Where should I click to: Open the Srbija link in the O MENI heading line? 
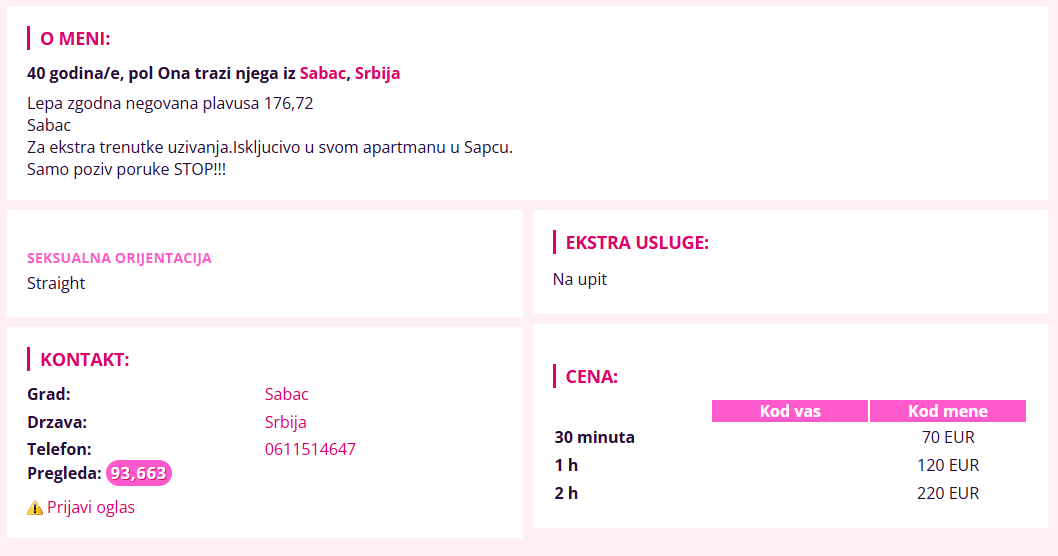point(377,73)
